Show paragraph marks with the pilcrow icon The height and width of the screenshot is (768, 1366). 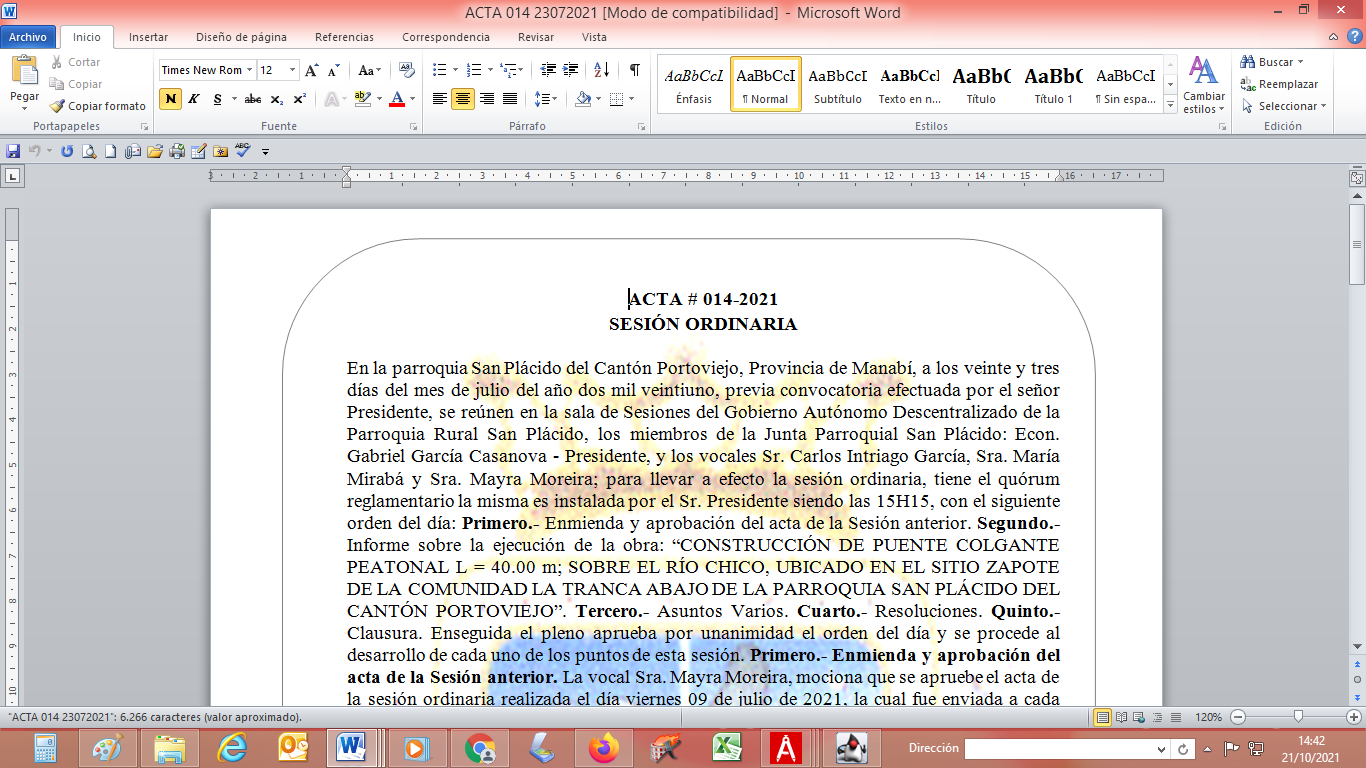pyautogui.click(x=634, y=70)
